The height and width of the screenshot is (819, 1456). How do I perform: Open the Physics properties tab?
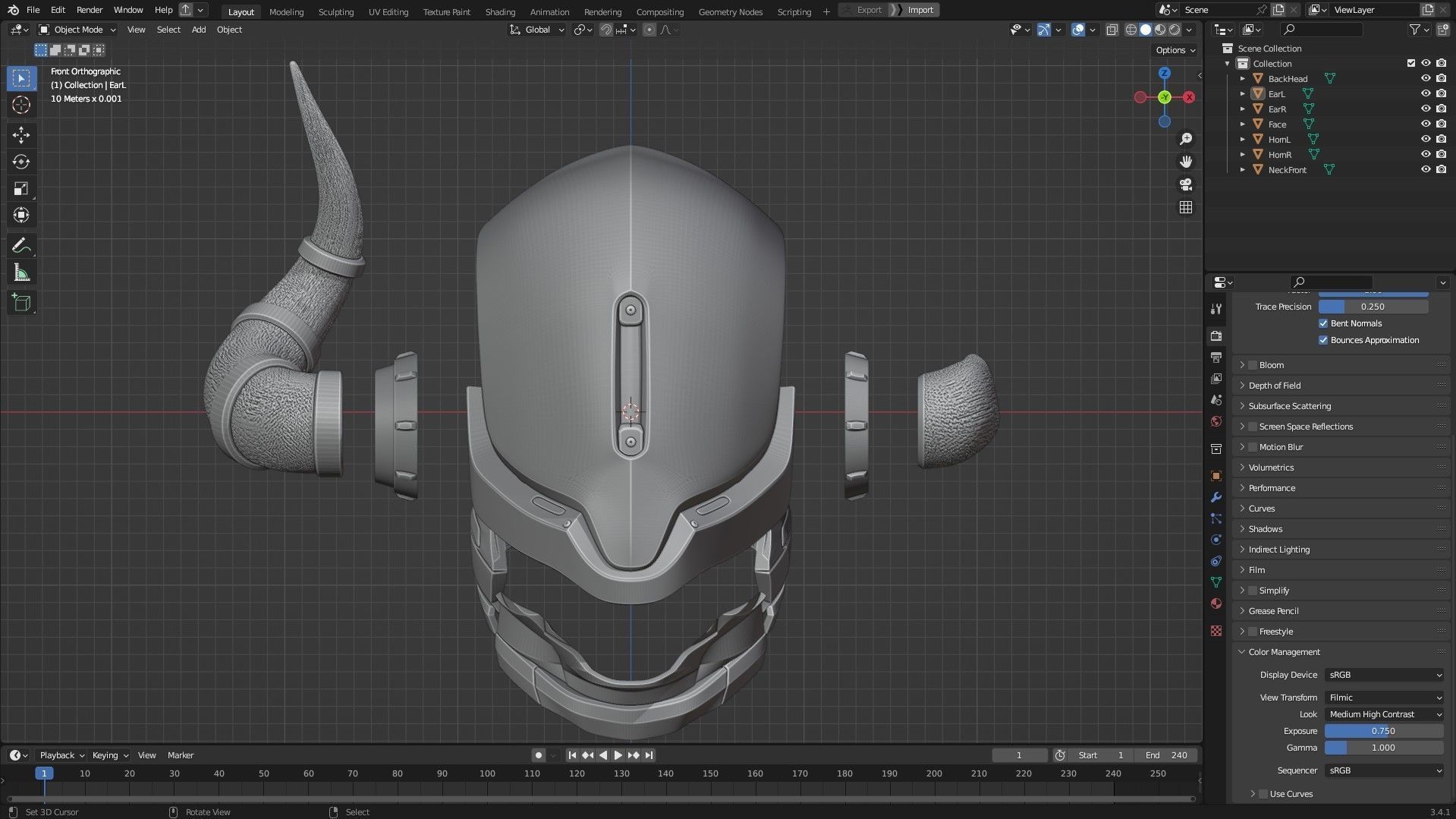1216,540
